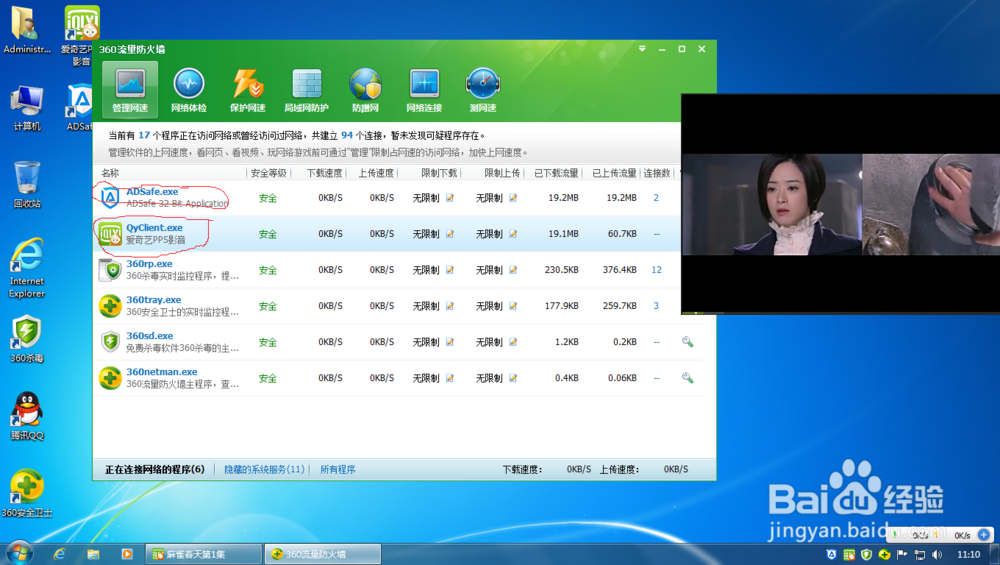This screenshot has width=1000, height=565.
Task: Open Internet Explorer from the taskbar
Action: coord(59,554)
